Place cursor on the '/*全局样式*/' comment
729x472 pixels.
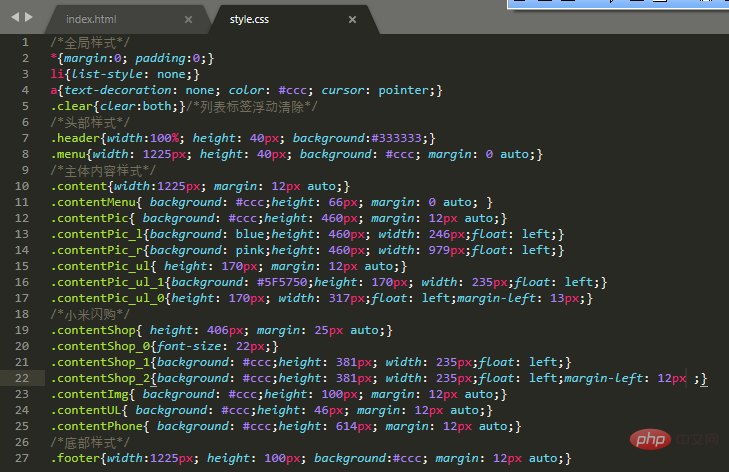click(90, 42)
